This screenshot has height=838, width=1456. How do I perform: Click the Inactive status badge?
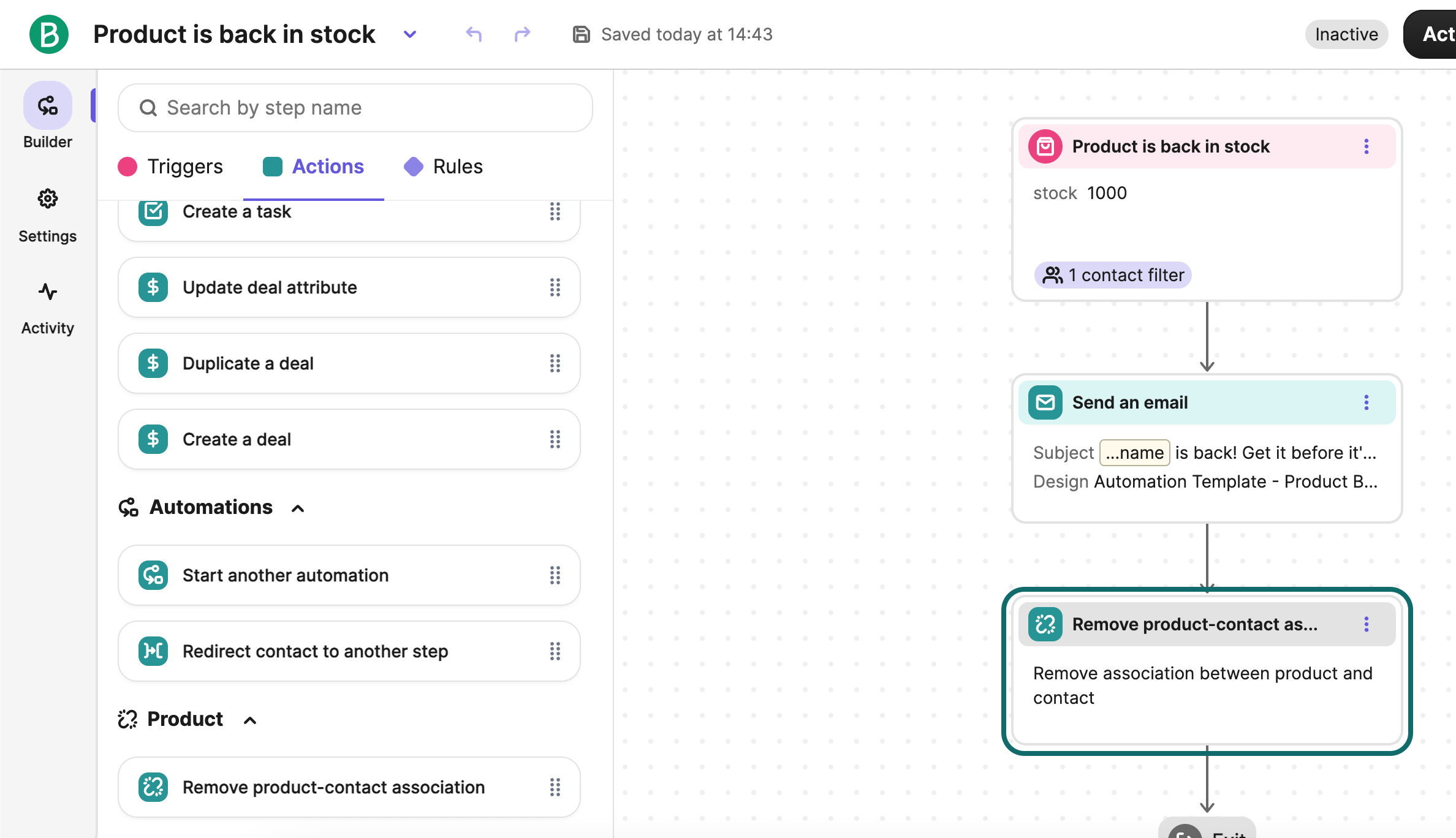pos(1346,34)
